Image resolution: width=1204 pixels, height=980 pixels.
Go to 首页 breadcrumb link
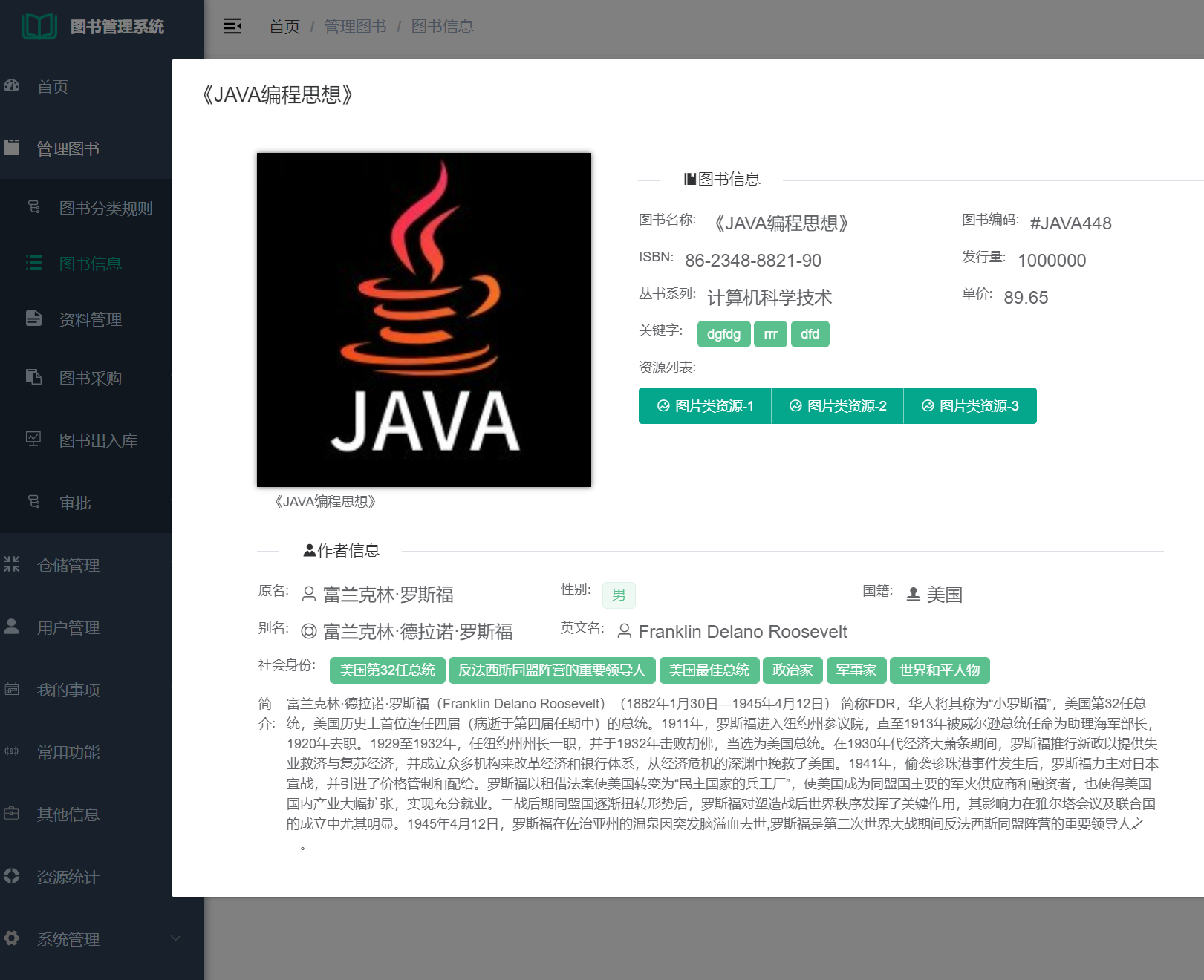coord(284,27)
